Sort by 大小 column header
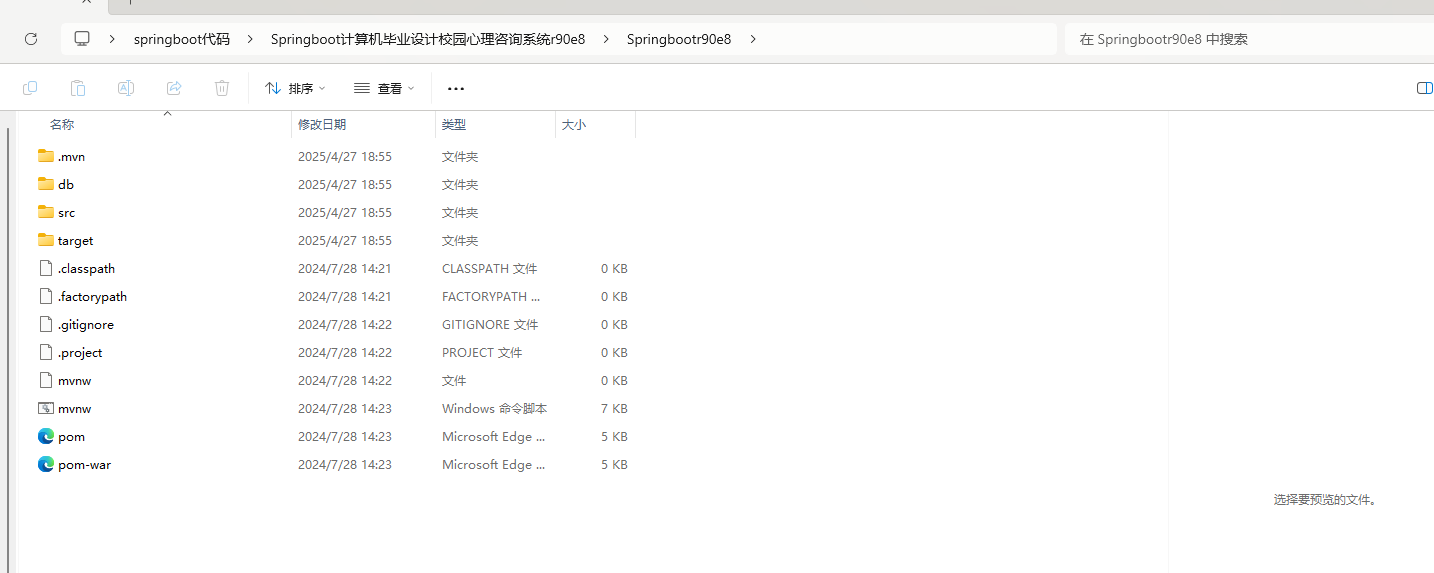 click(x=574, y=125)
